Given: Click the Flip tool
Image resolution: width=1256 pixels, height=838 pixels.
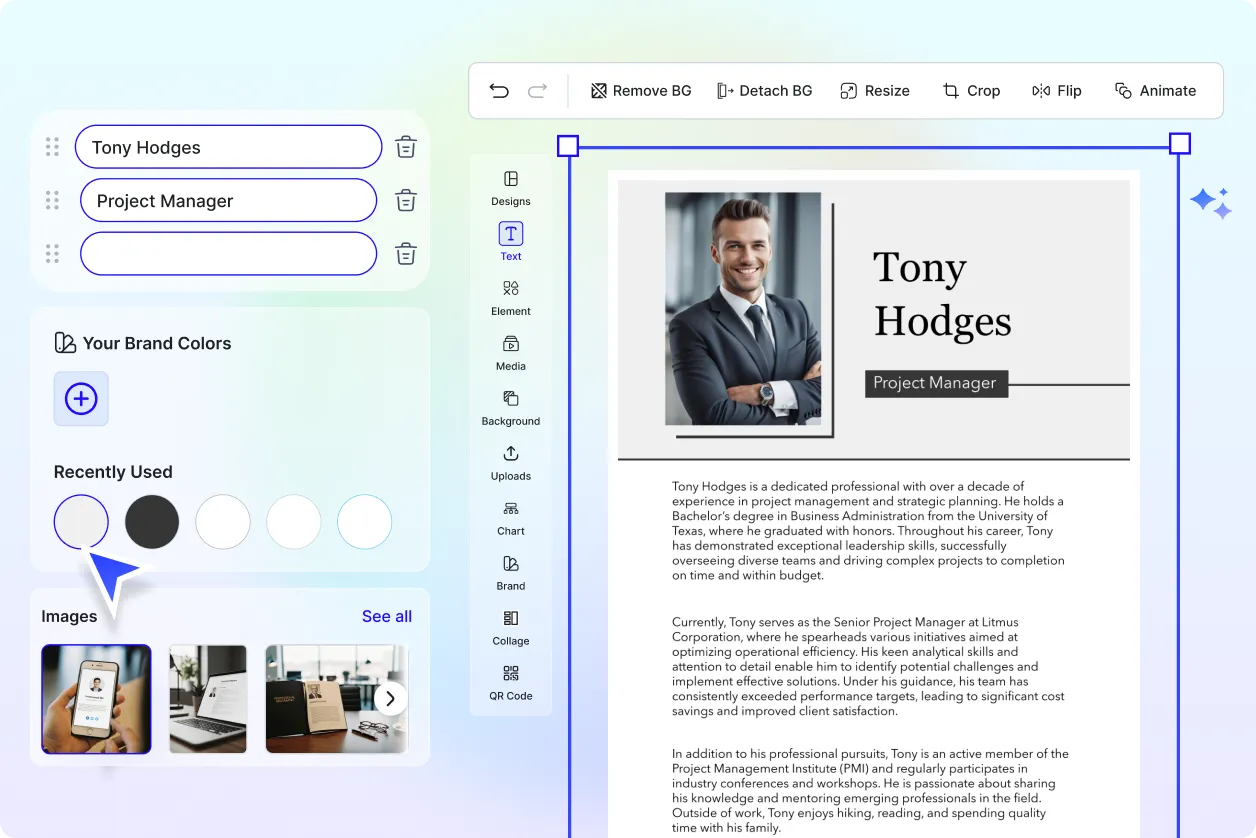Looking at the screenshot, I should click(x=1057, y=91).
